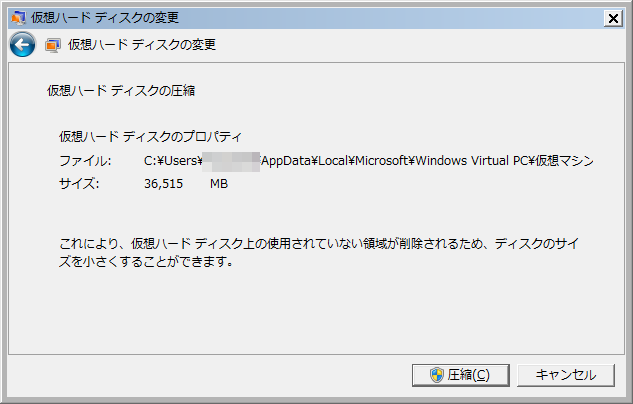This screenshot has width=633, height=404.
Task: Click header text 仮想ハード ディスクの変更 next to back arrow
Action: click(x=142, y=44)
